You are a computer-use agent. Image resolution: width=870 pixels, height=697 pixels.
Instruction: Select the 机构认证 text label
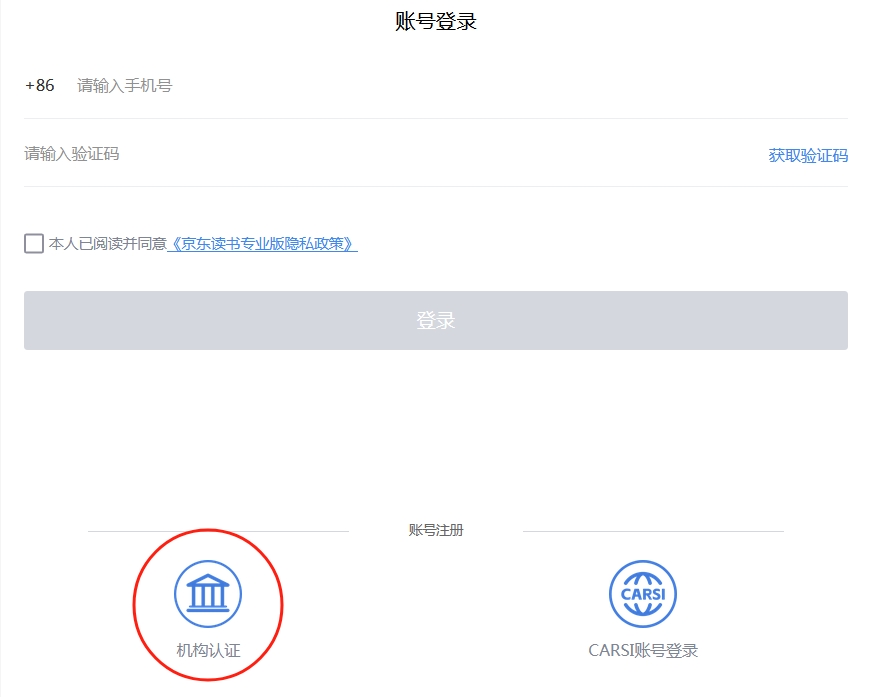click(x=208, y=651)
